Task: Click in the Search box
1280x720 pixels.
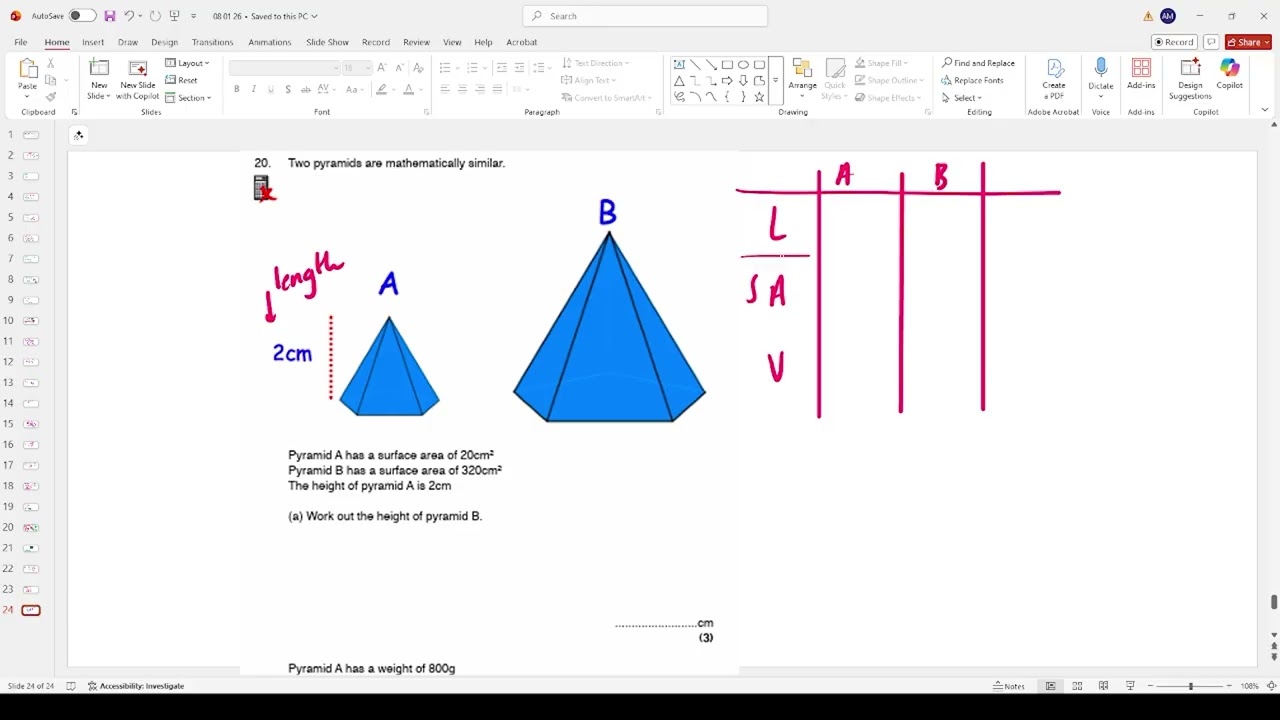Action: 645,16
